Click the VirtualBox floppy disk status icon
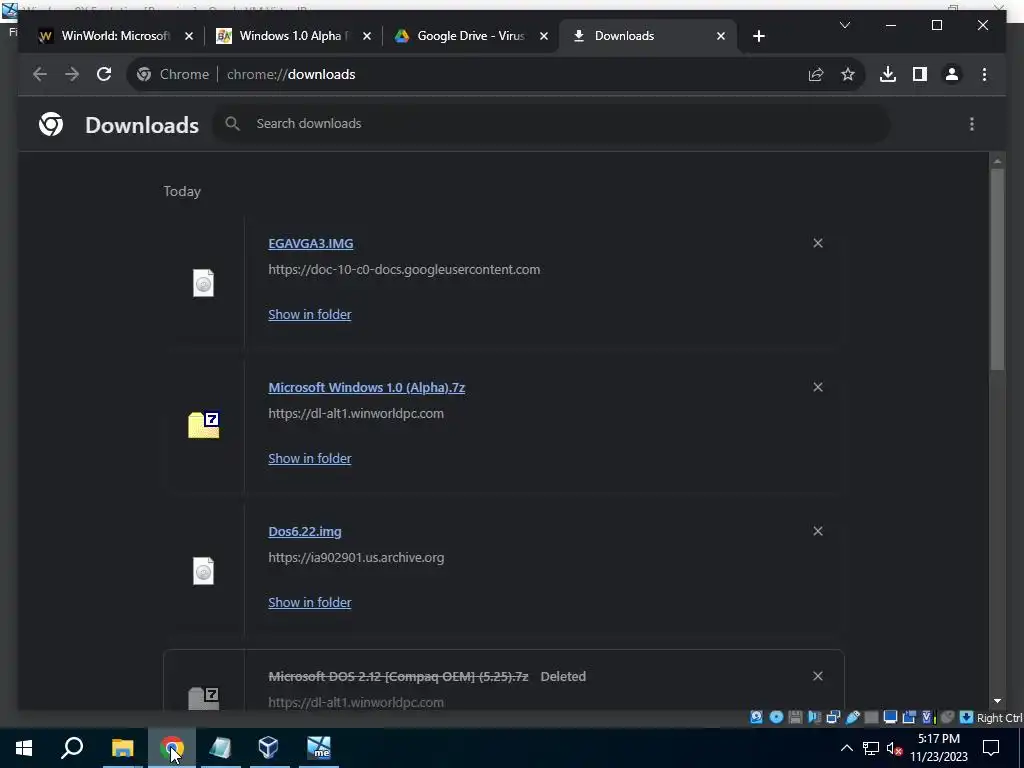This screenshot has width=1024, height=768. pyautogui.click(x=795, y=717)
